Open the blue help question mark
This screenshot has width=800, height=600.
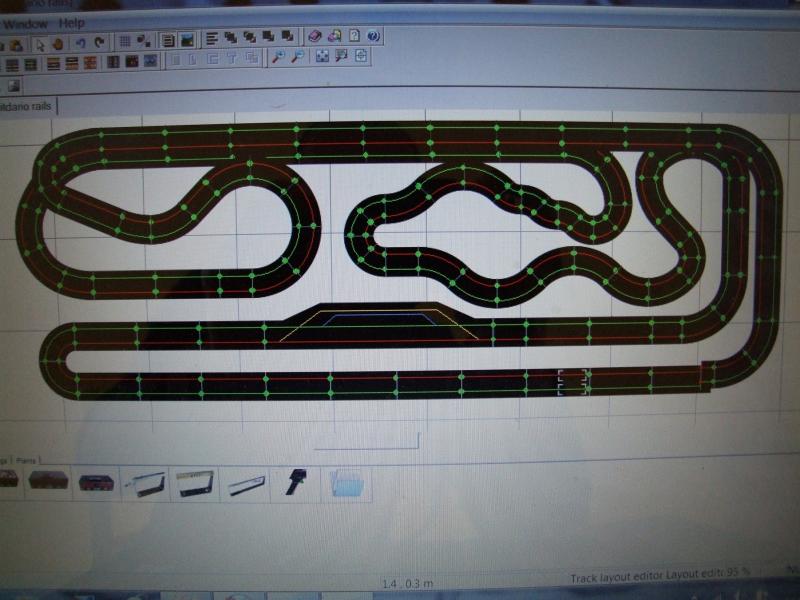pos(372,36)
